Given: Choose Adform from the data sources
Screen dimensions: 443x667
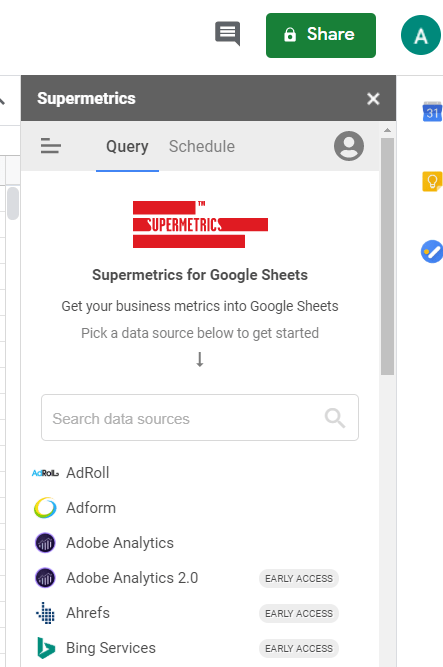Looking at the screenshot, I should (x=200, y=507).
